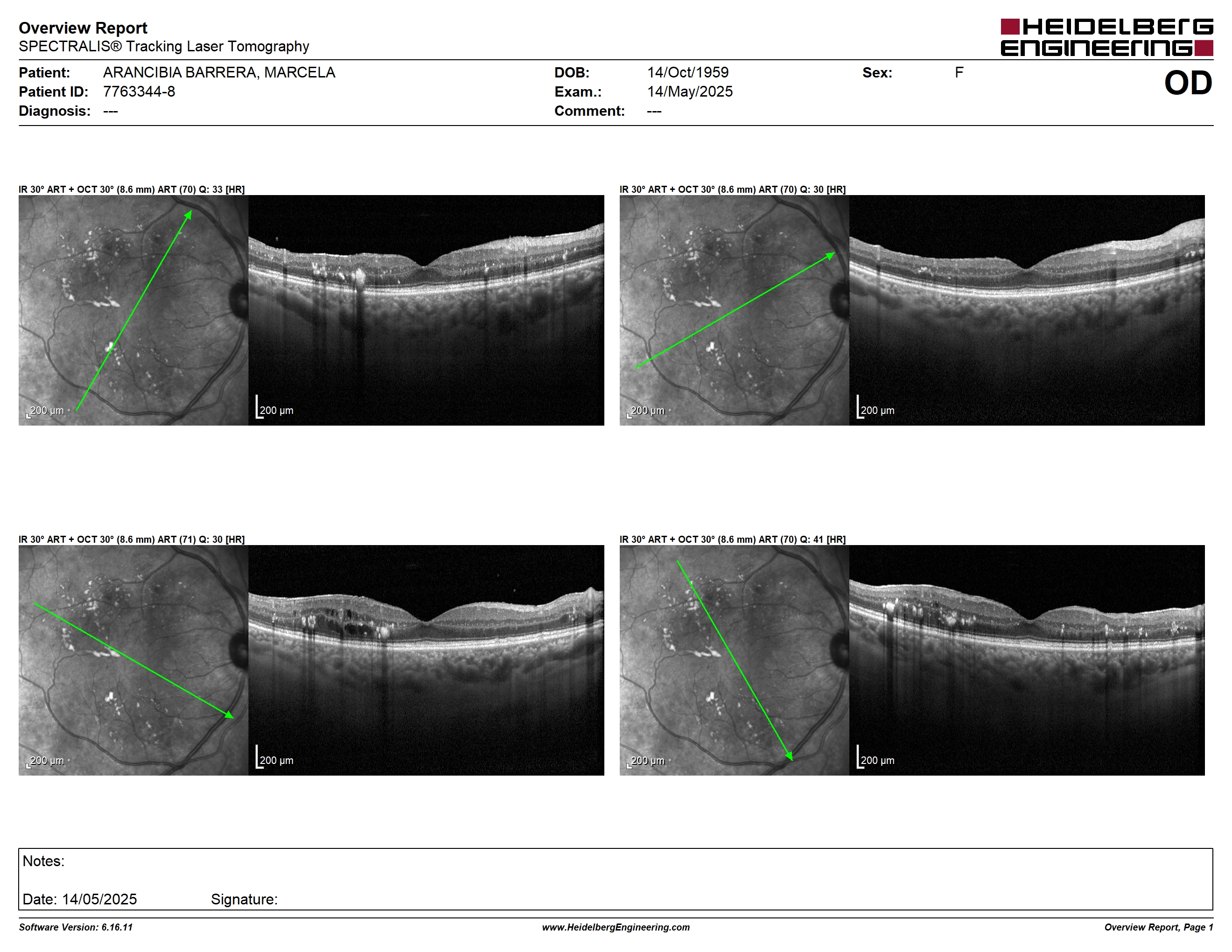Click SPECTRALIS Tracking Laser Tomography subtitle
This screenshot has height=952, width=1232.
click(x=164, y=46)
